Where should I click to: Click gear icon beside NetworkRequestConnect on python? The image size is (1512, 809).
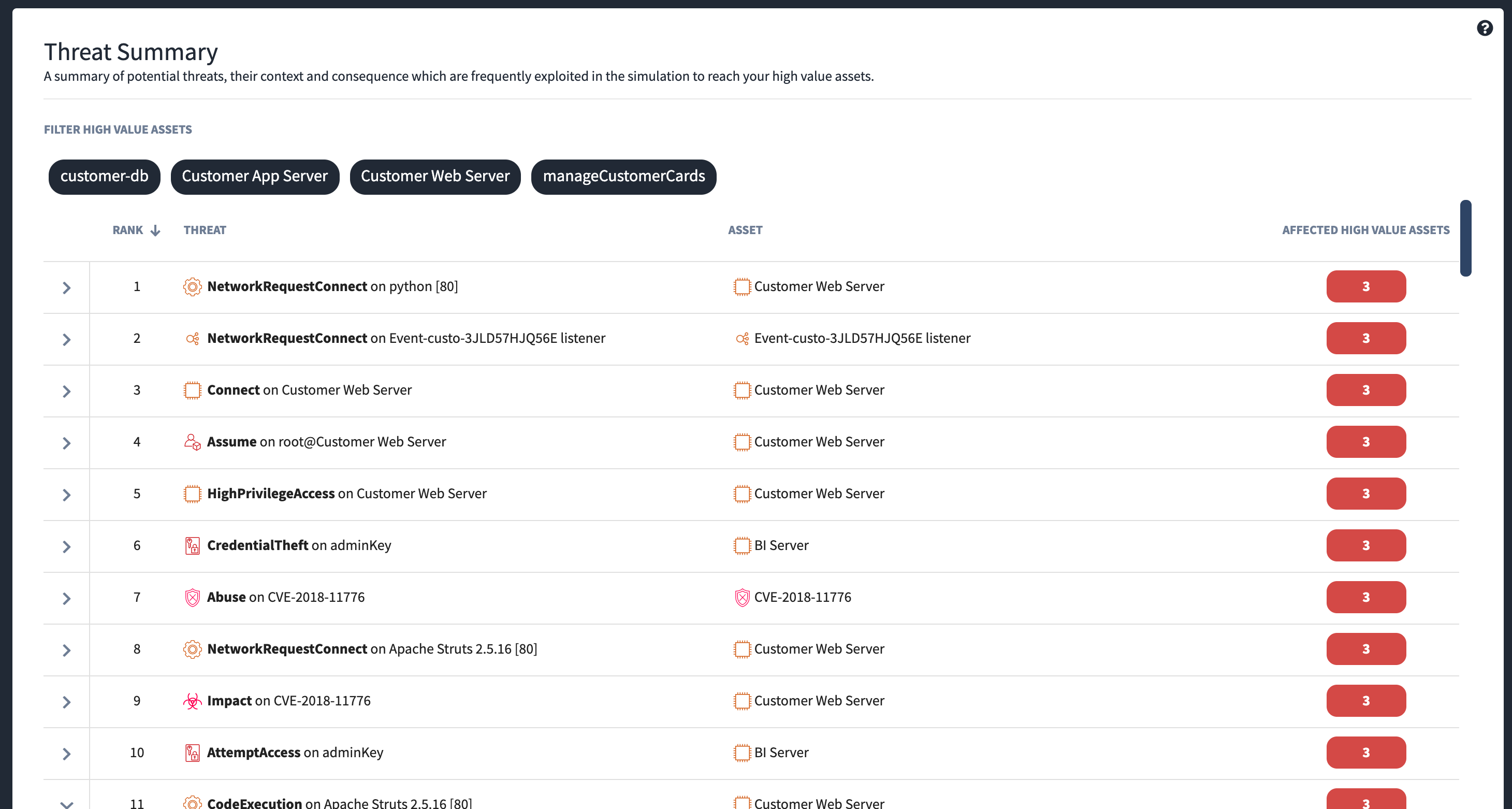coord(192,286)
